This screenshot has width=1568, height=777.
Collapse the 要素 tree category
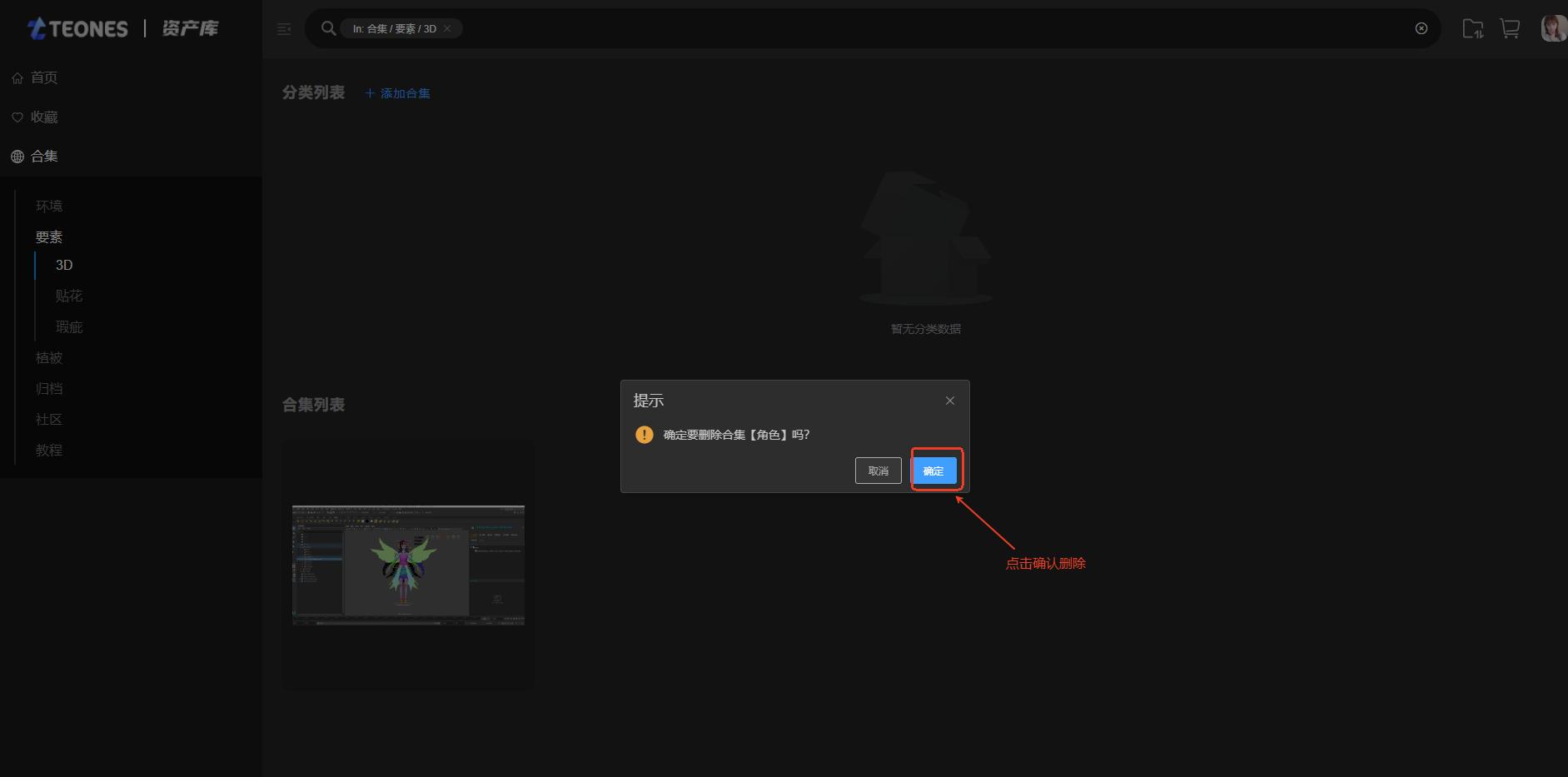click(x=49, y=237)
